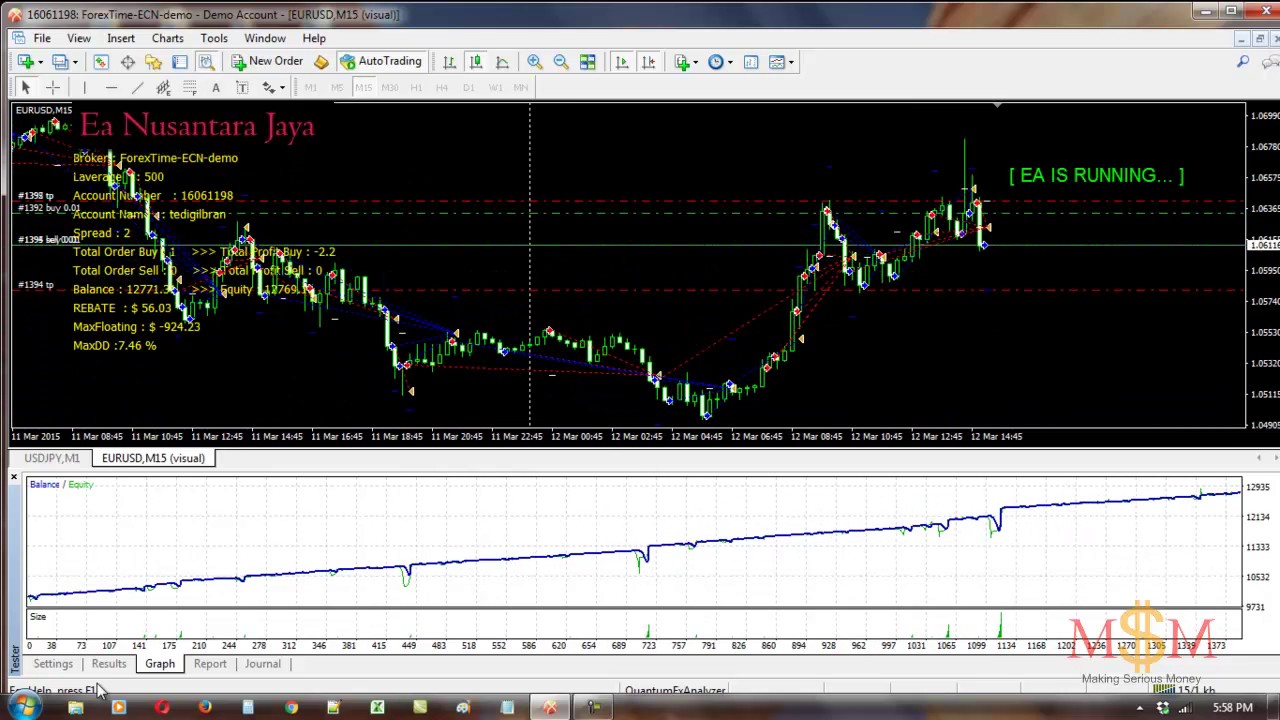
Task: Open the Profiles icon
Action: (64, 62)
